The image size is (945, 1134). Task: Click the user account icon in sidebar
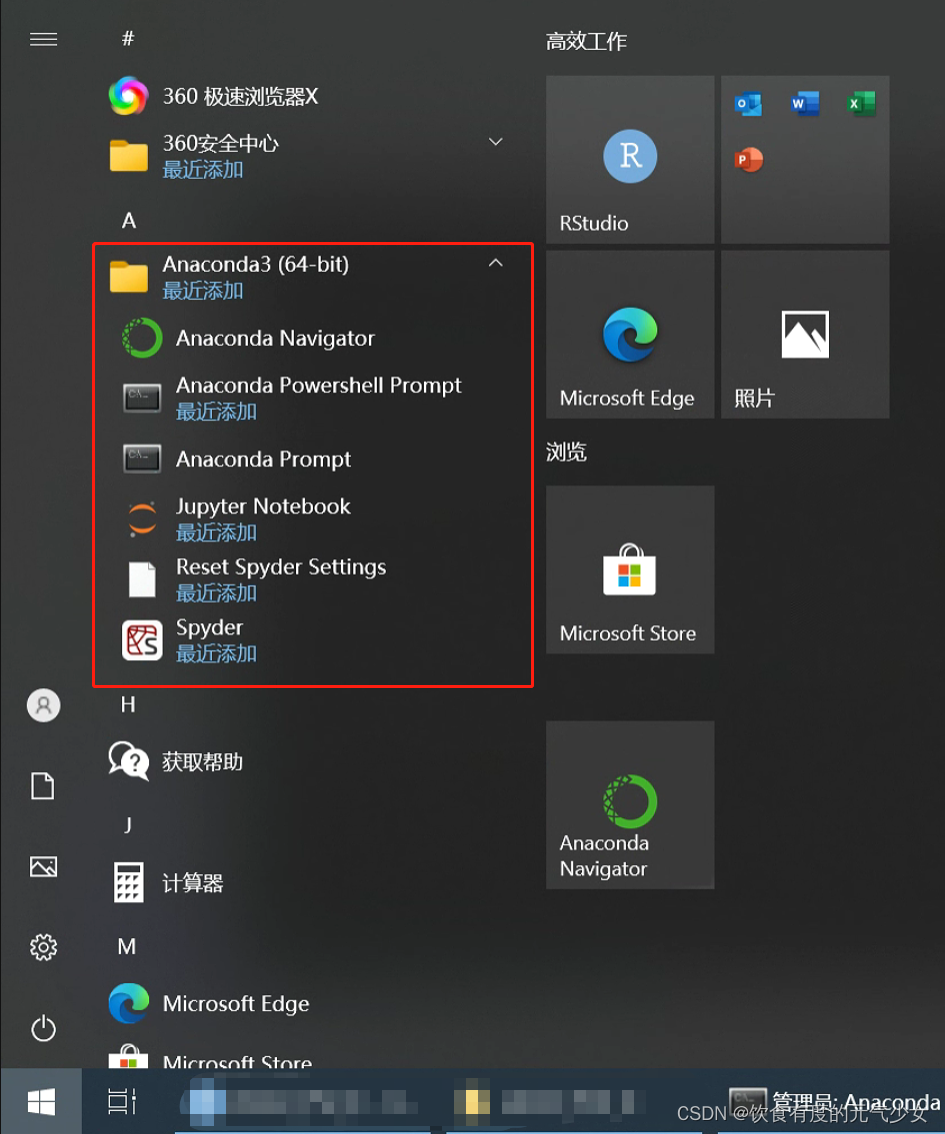[x=43, y=705]
